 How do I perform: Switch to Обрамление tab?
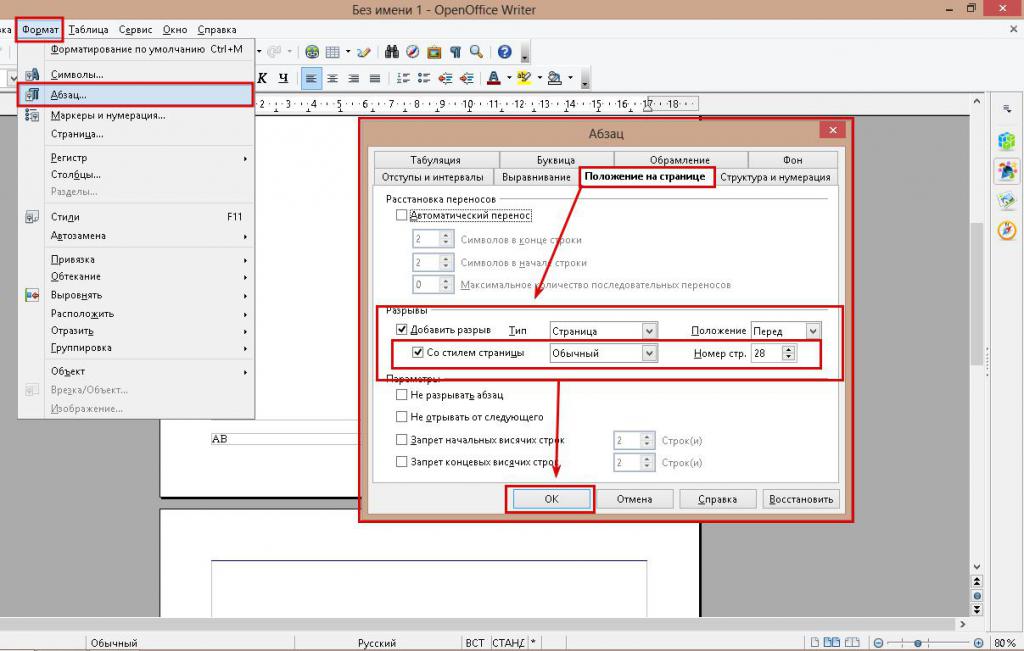[x=680, y=160]
